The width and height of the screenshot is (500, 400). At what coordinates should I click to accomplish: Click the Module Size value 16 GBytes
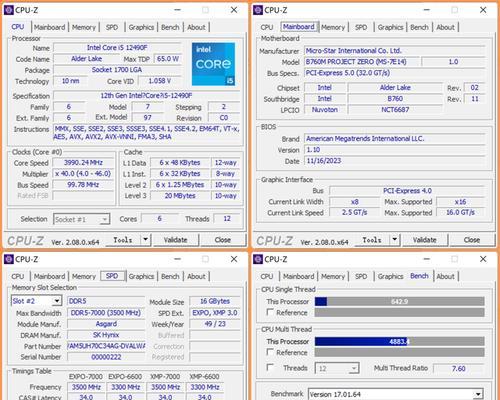coord(215,301)
